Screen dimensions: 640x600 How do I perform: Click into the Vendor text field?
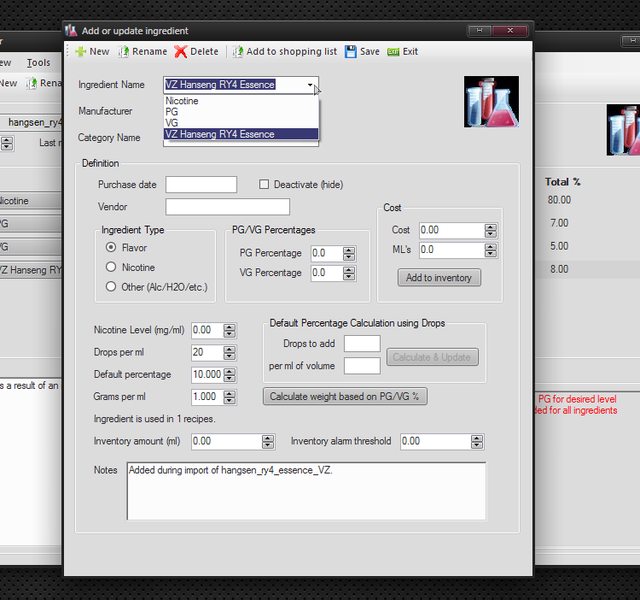click(x=227, y=207)
